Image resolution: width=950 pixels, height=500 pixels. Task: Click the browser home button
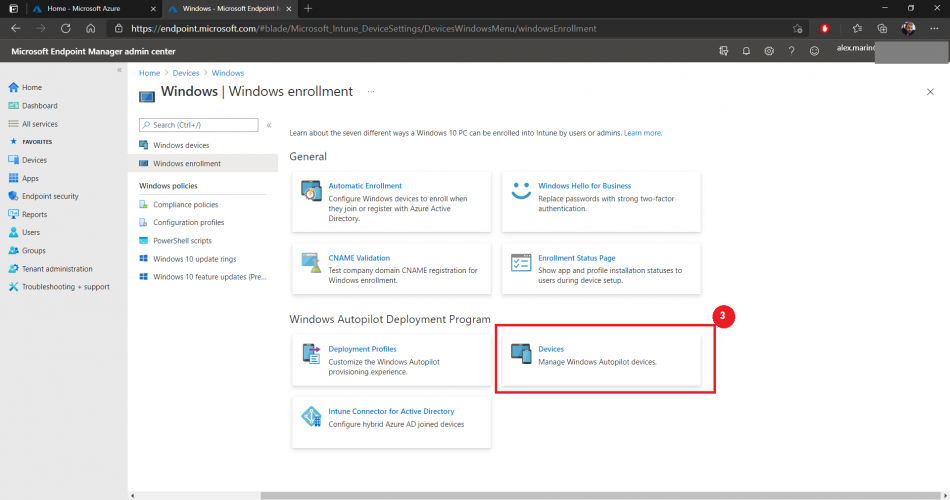[90, 28]
